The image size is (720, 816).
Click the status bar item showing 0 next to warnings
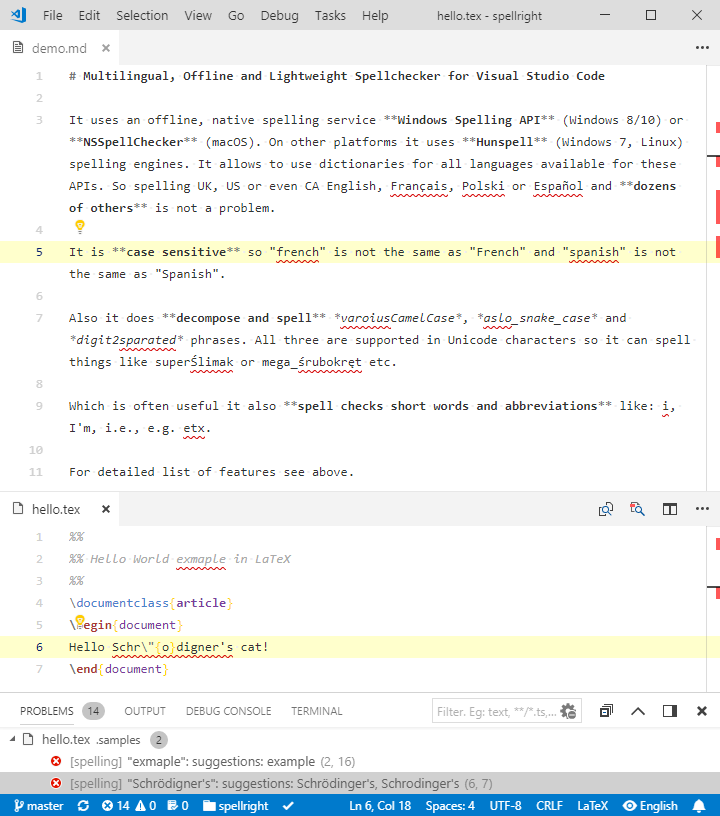(x=178, y=806)
